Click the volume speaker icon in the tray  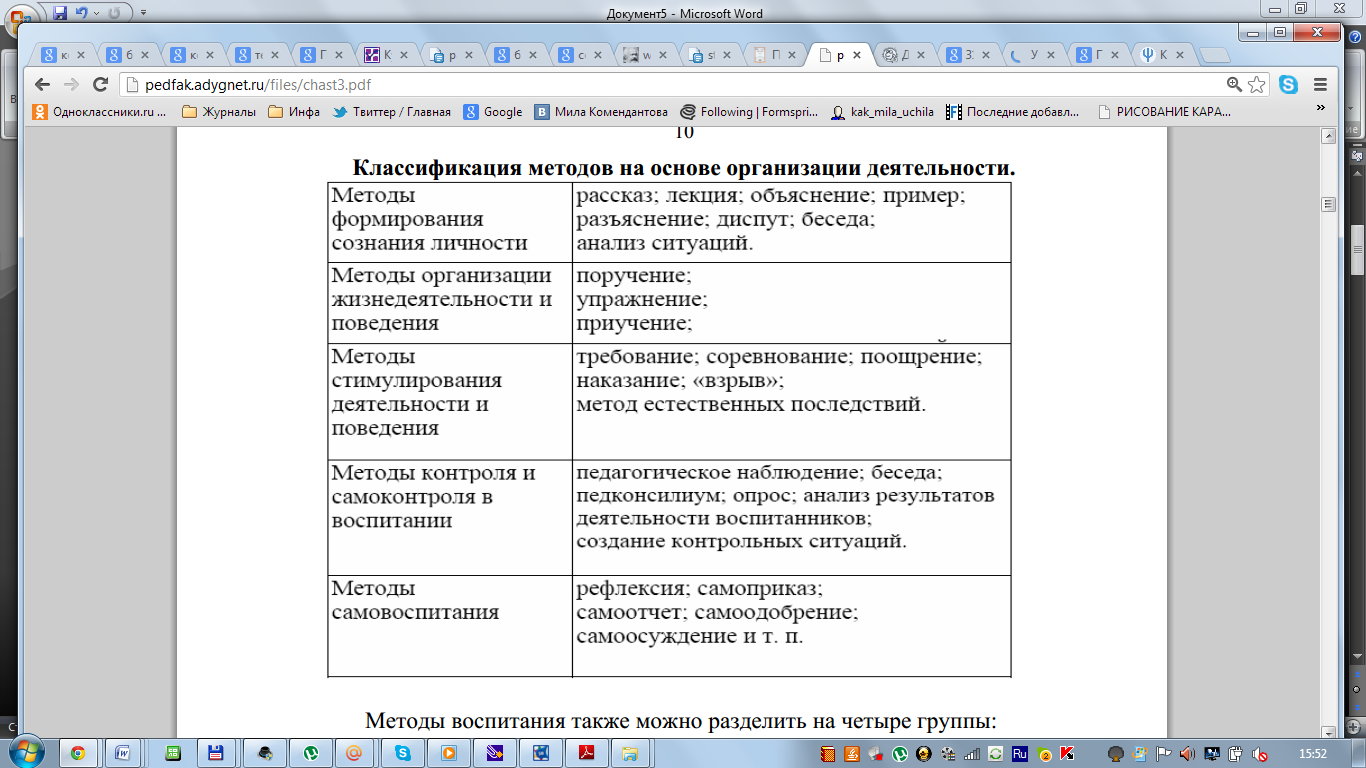click(1187, 752)
